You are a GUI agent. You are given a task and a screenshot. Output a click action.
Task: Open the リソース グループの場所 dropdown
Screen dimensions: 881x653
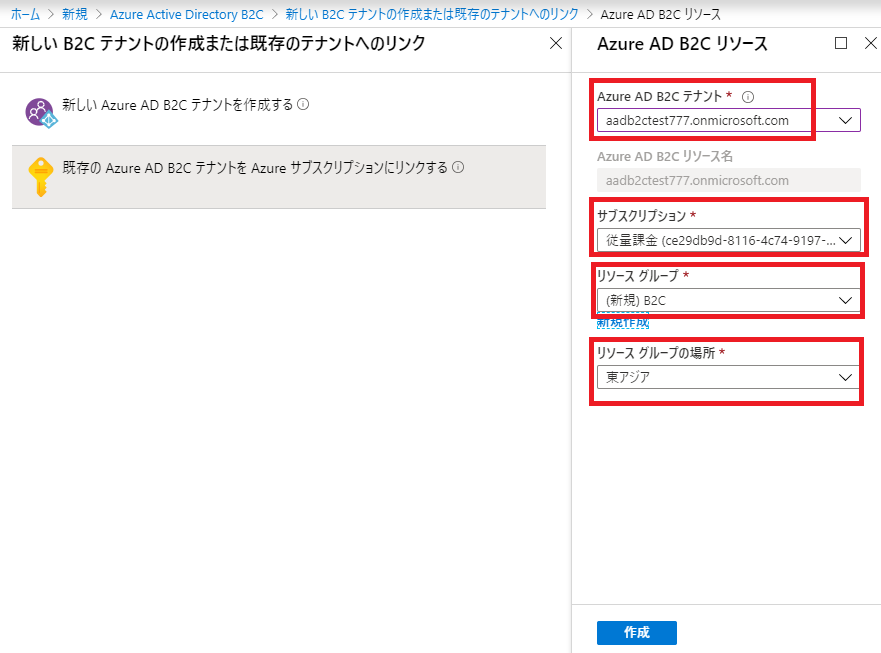(x=728, y=377)
